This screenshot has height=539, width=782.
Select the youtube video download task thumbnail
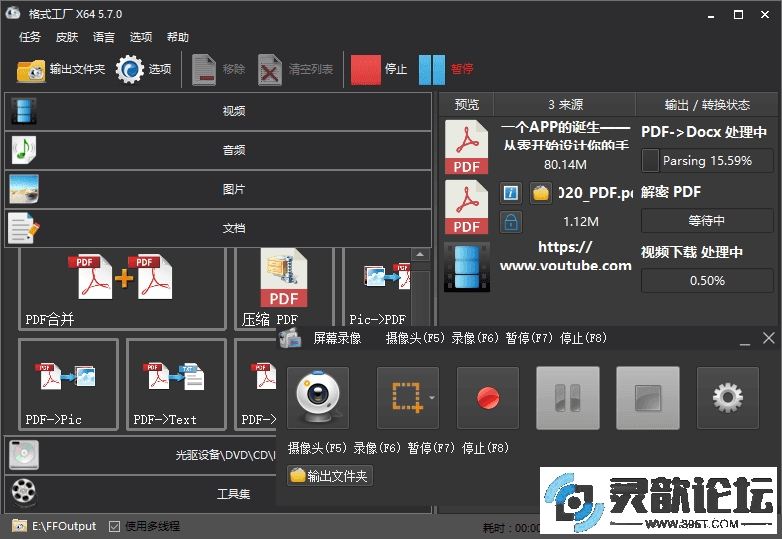tap(467, 267)
